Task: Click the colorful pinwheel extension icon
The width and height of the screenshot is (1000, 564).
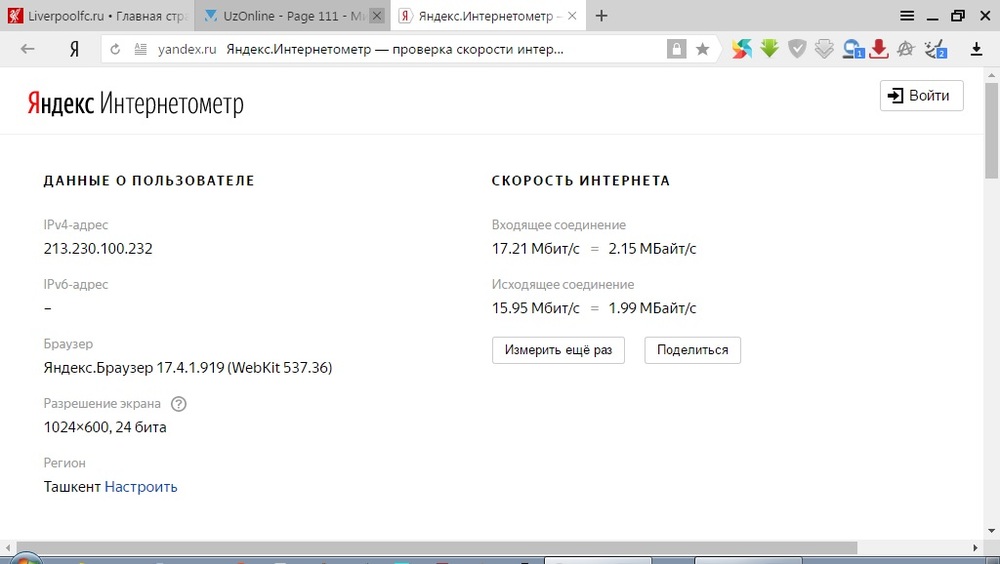Action: (x=741, y=48)
